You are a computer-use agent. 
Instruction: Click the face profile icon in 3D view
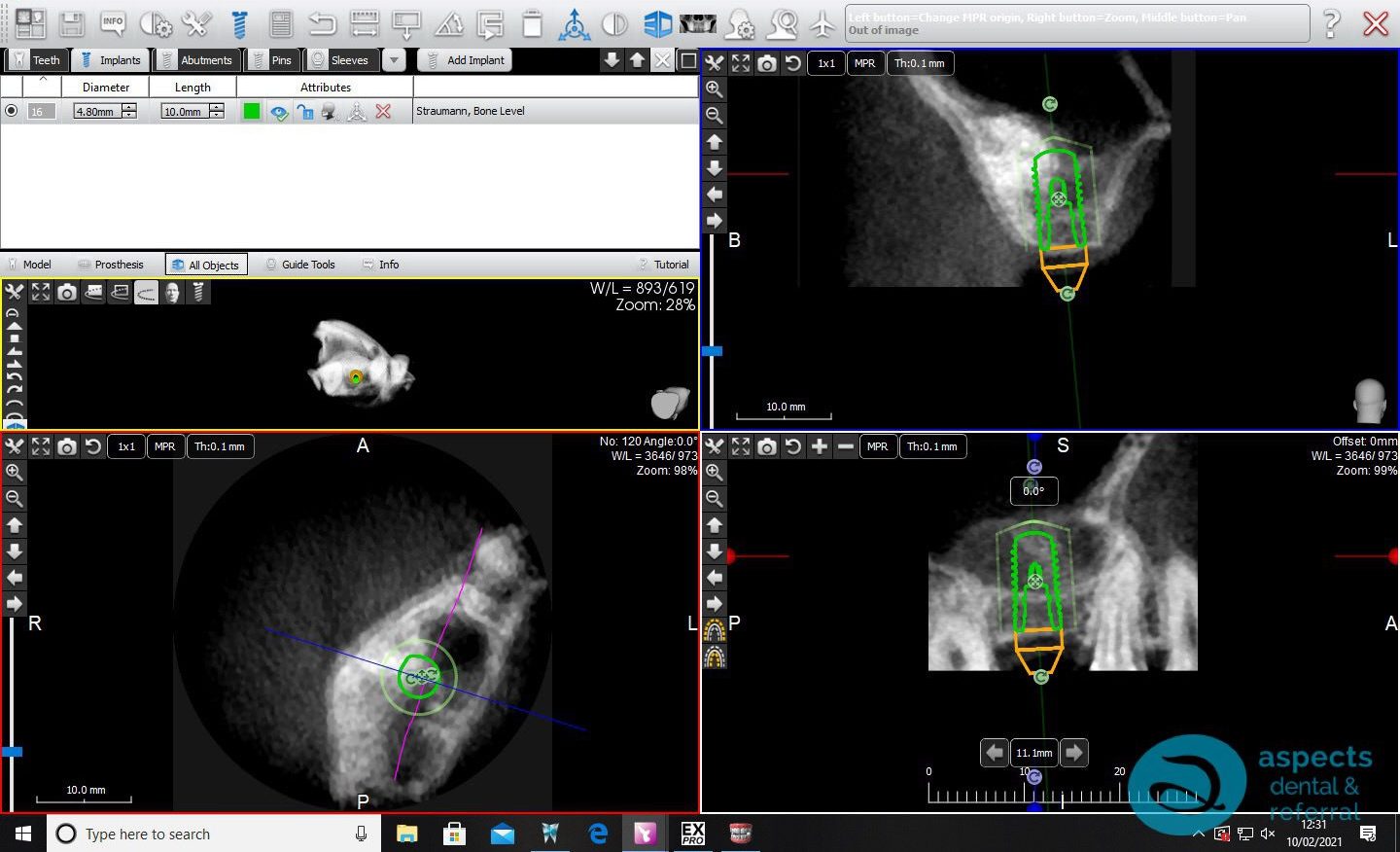click(172, 292)
